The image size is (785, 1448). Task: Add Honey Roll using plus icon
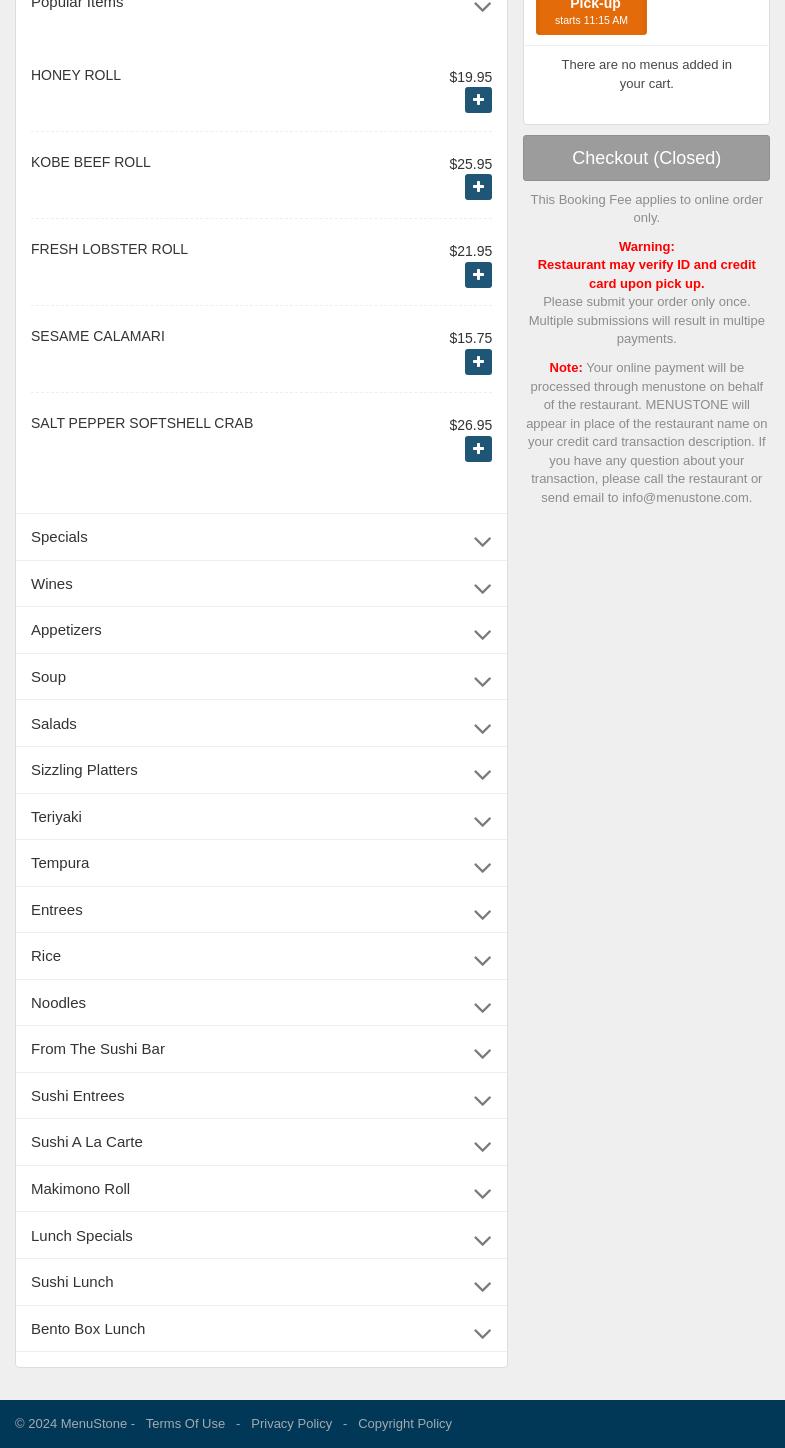(478, 100)
